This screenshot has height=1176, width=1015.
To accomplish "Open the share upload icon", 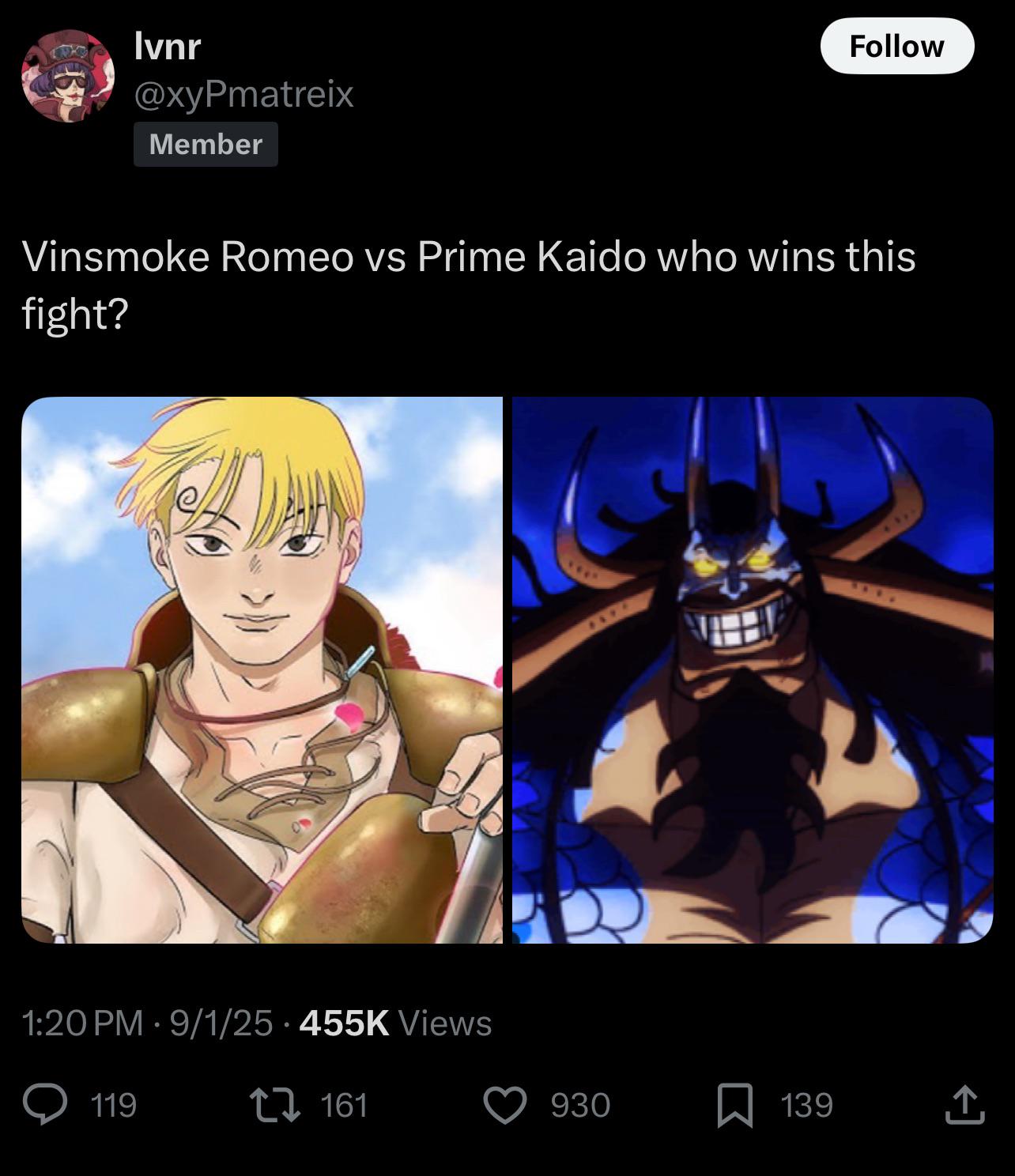I will (x=964, y=1104).
